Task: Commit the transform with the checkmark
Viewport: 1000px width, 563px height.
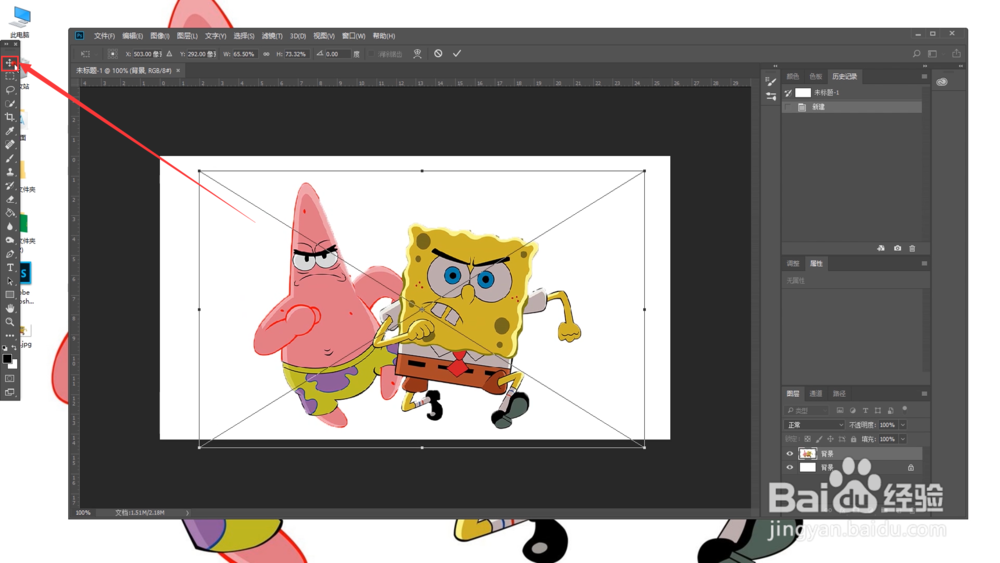Action: pos(457,54)
